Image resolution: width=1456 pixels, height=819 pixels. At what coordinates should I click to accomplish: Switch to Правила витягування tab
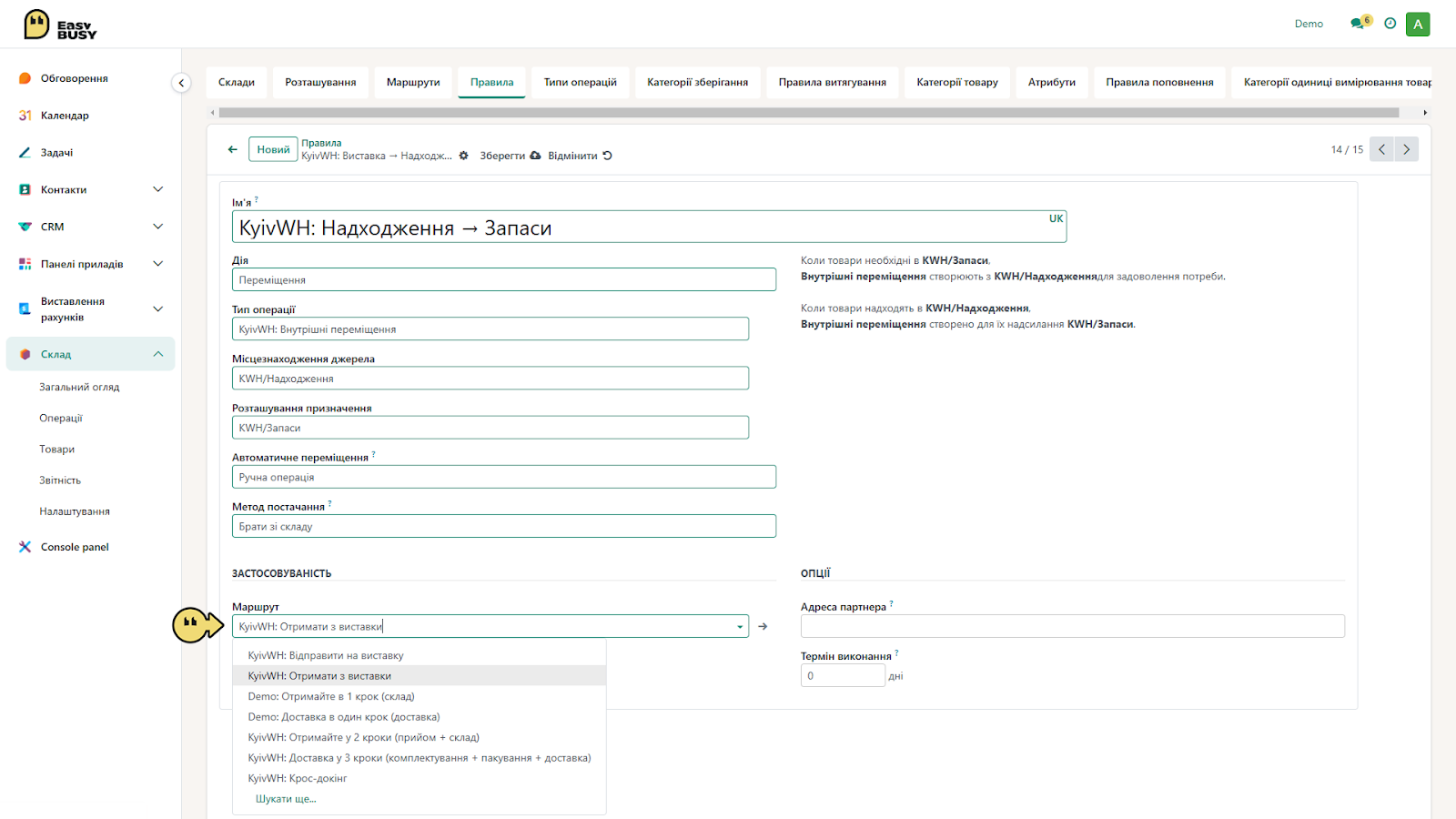click(833, 82)
